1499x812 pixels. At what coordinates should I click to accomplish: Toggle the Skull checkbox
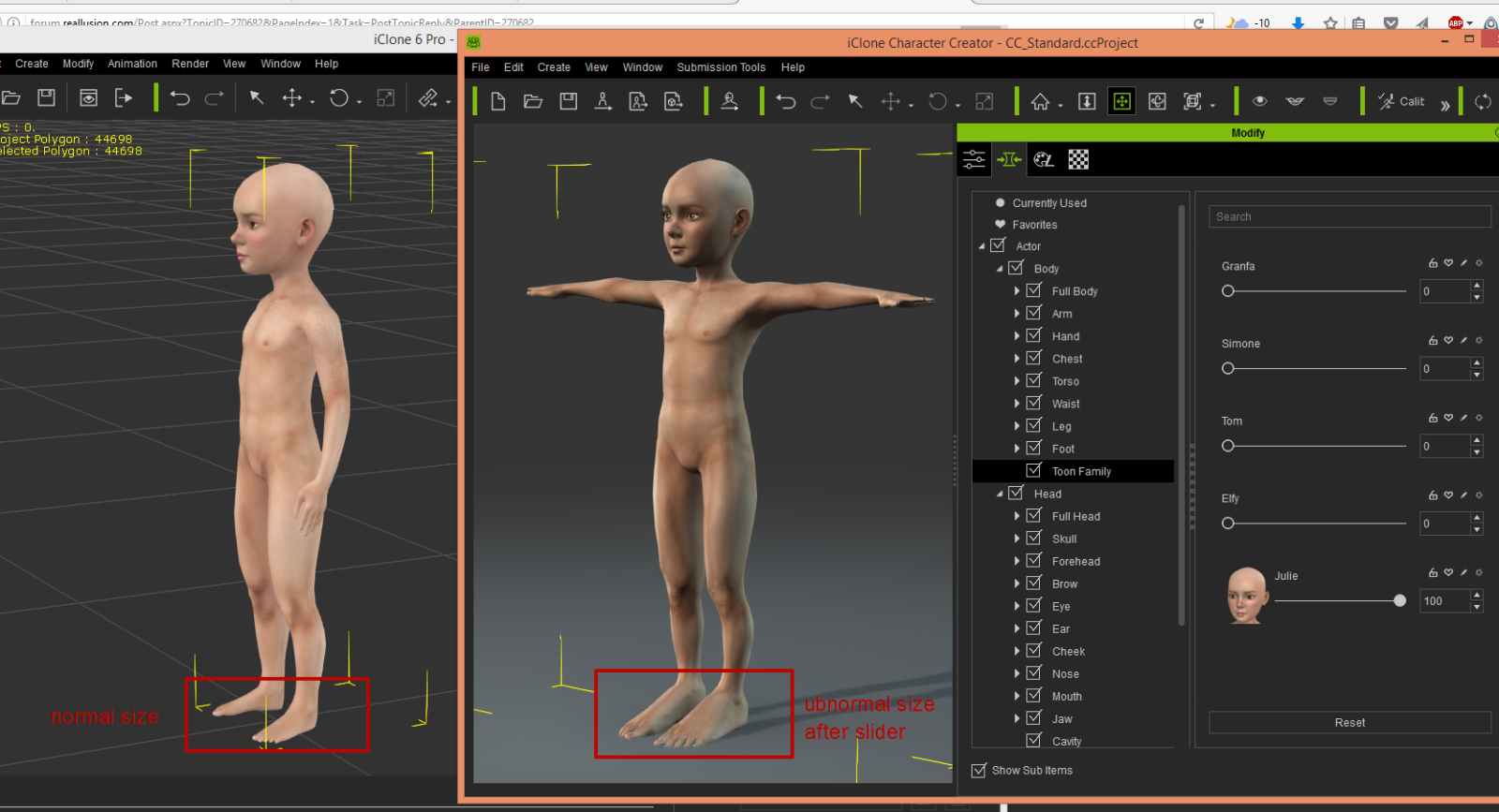pos(1034,538)
